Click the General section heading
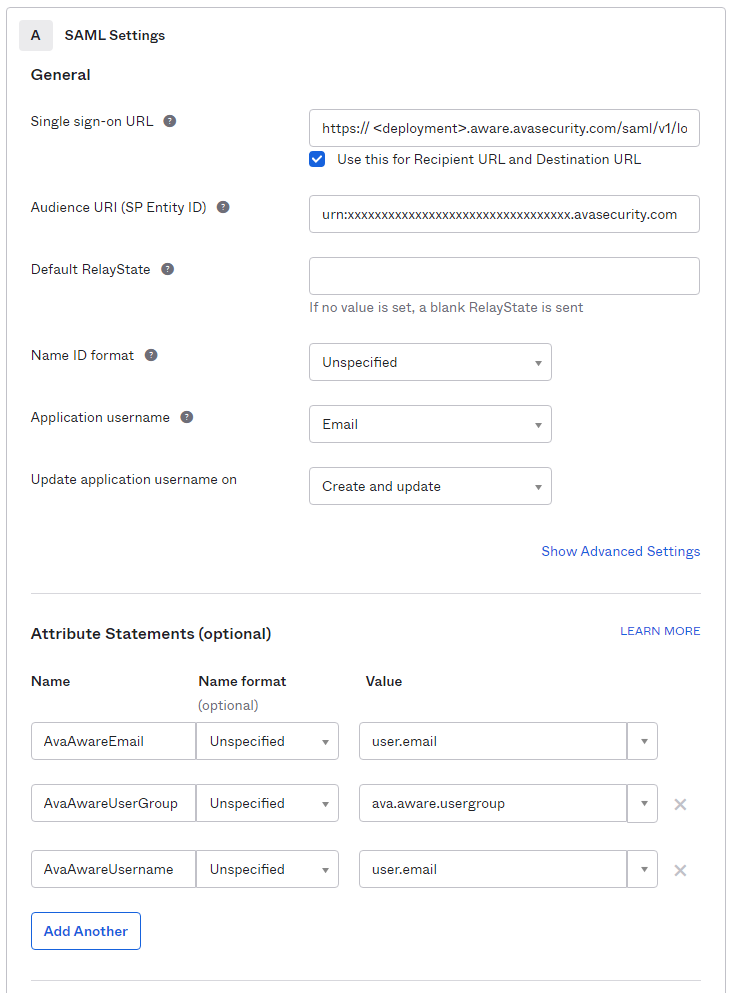Image resolution: width=733 pixels, height=1006 pixels. tap(60, 75)
